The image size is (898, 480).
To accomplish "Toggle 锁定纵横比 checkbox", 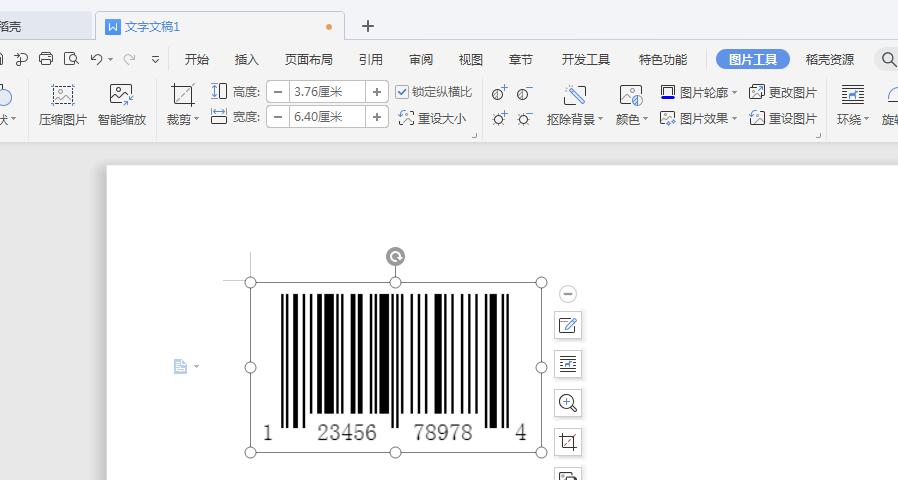I will (402, 92).
